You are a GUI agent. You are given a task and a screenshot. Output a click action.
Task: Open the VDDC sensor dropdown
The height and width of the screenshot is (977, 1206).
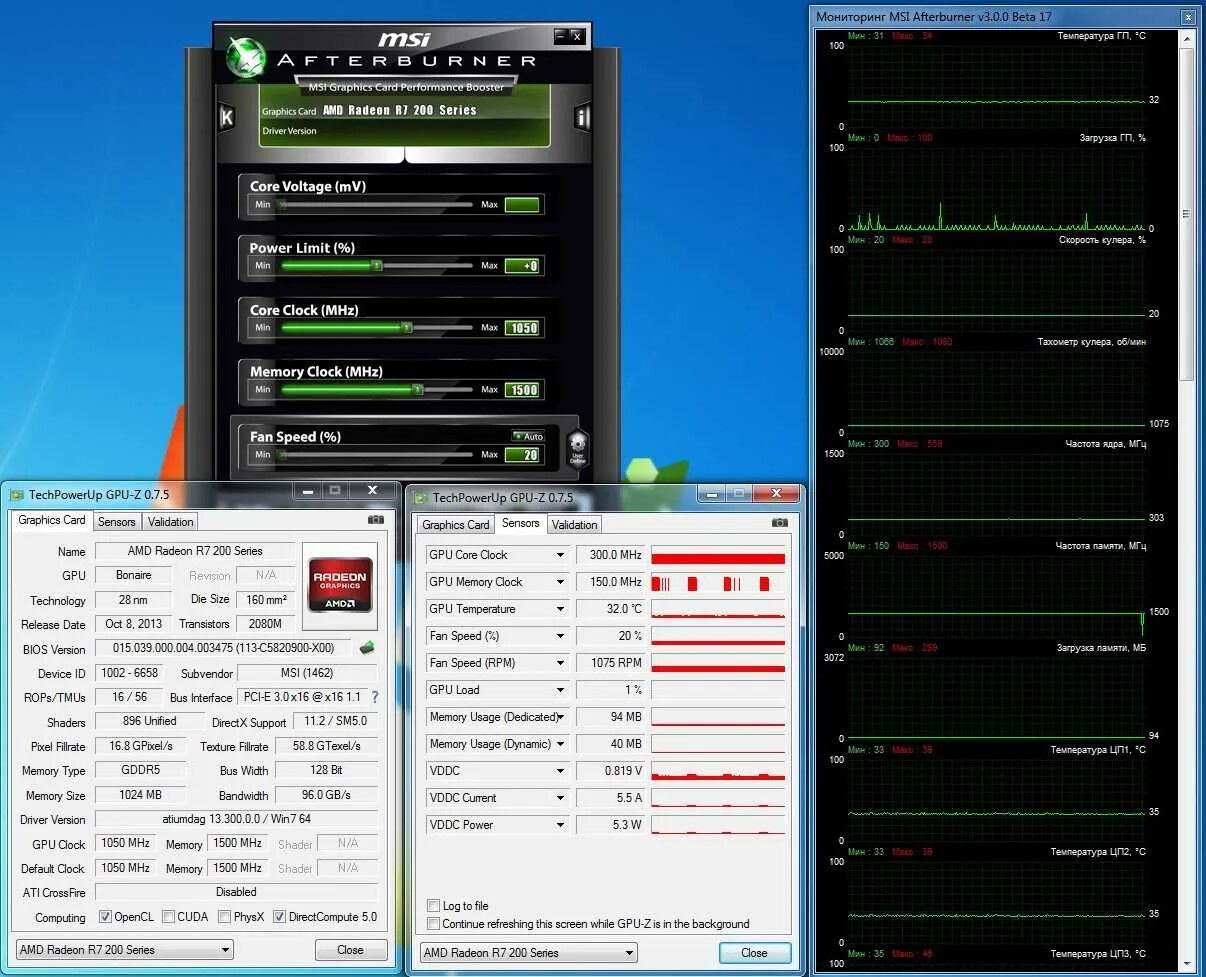[x=560, y=771]
